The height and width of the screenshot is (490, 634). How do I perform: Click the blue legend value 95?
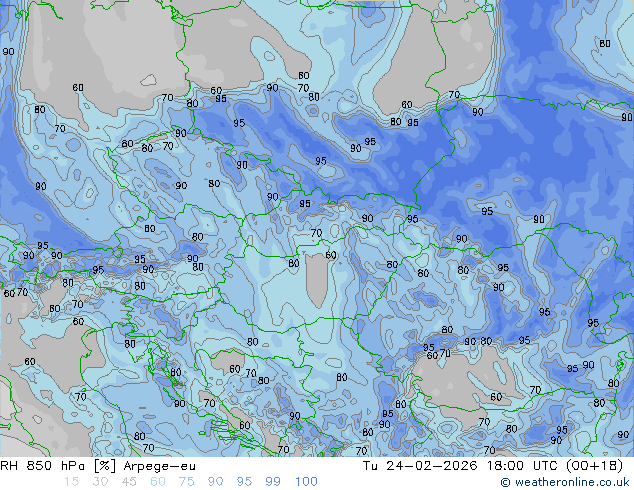pyautogui.click(x=244, y=482)
